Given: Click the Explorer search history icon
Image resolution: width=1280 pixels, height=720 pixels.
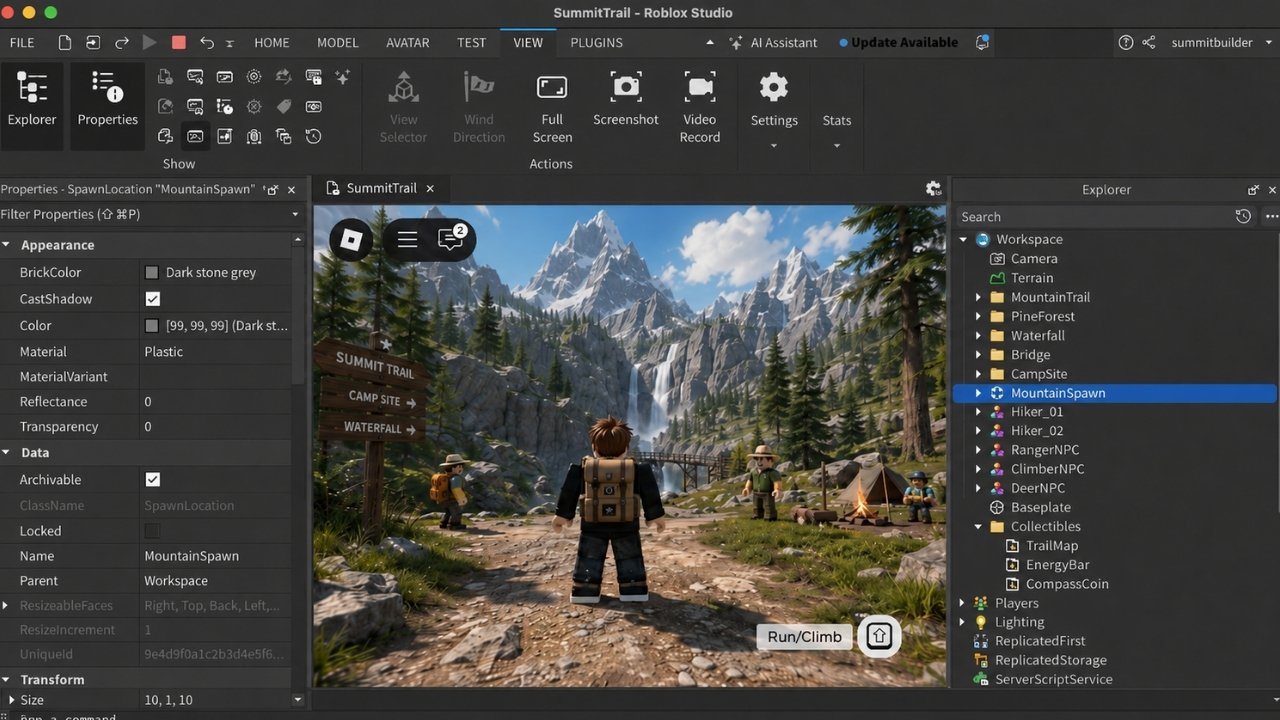Looking at the screenshot, I should (1243, 216).
